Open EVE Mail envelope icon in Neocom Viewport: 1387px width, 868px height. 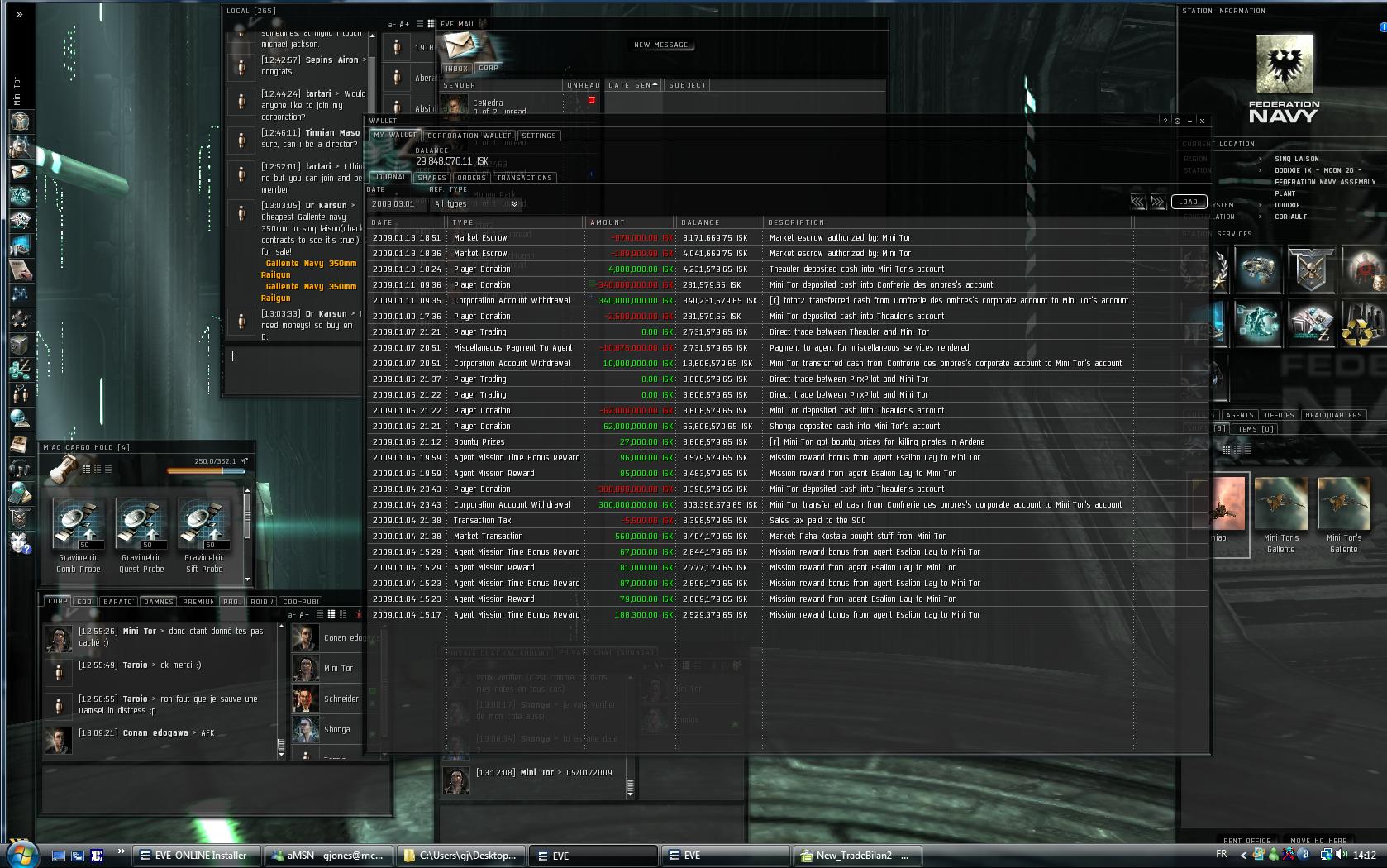(20, 171)
